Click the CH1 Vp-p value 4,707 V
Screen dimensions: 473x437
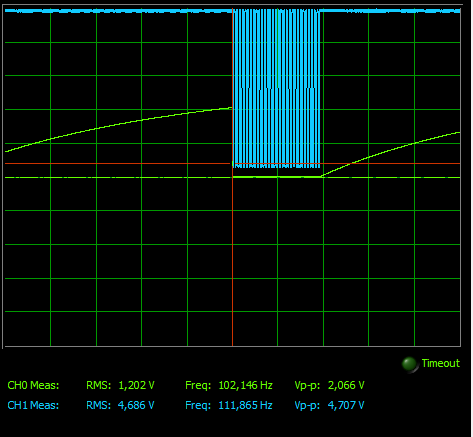(x=346, y=405)
